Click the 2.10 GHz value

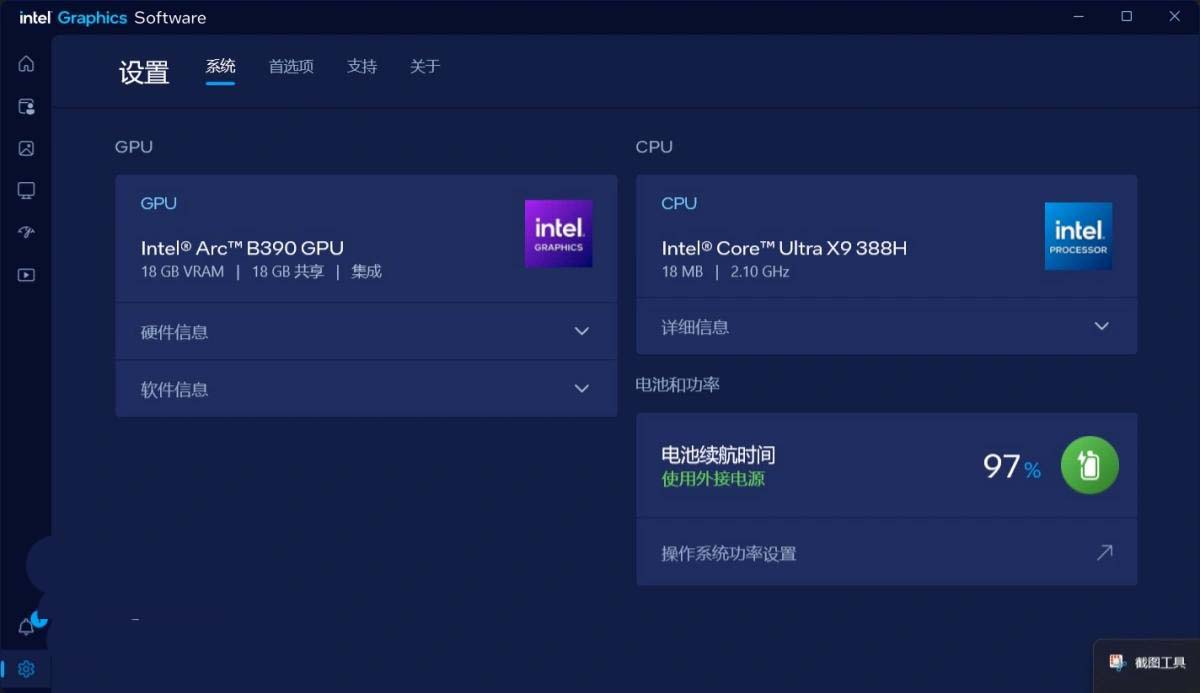761,271
